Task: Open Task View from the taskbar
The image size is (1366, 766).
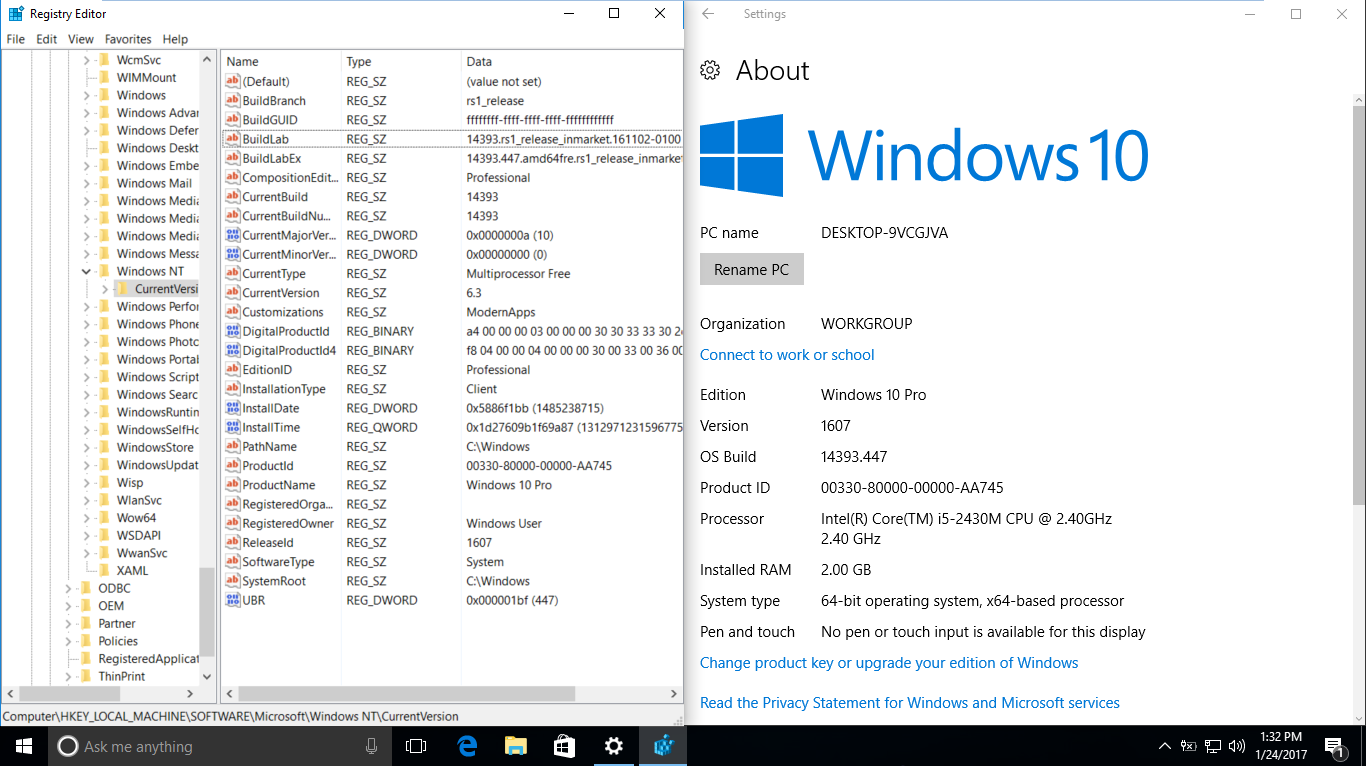Action: click(417, 745)
